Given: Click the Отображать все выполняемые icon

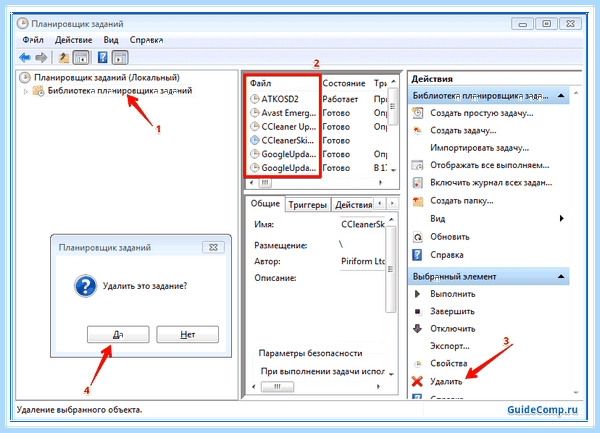Looking at the screenshot, I should 417,165.
